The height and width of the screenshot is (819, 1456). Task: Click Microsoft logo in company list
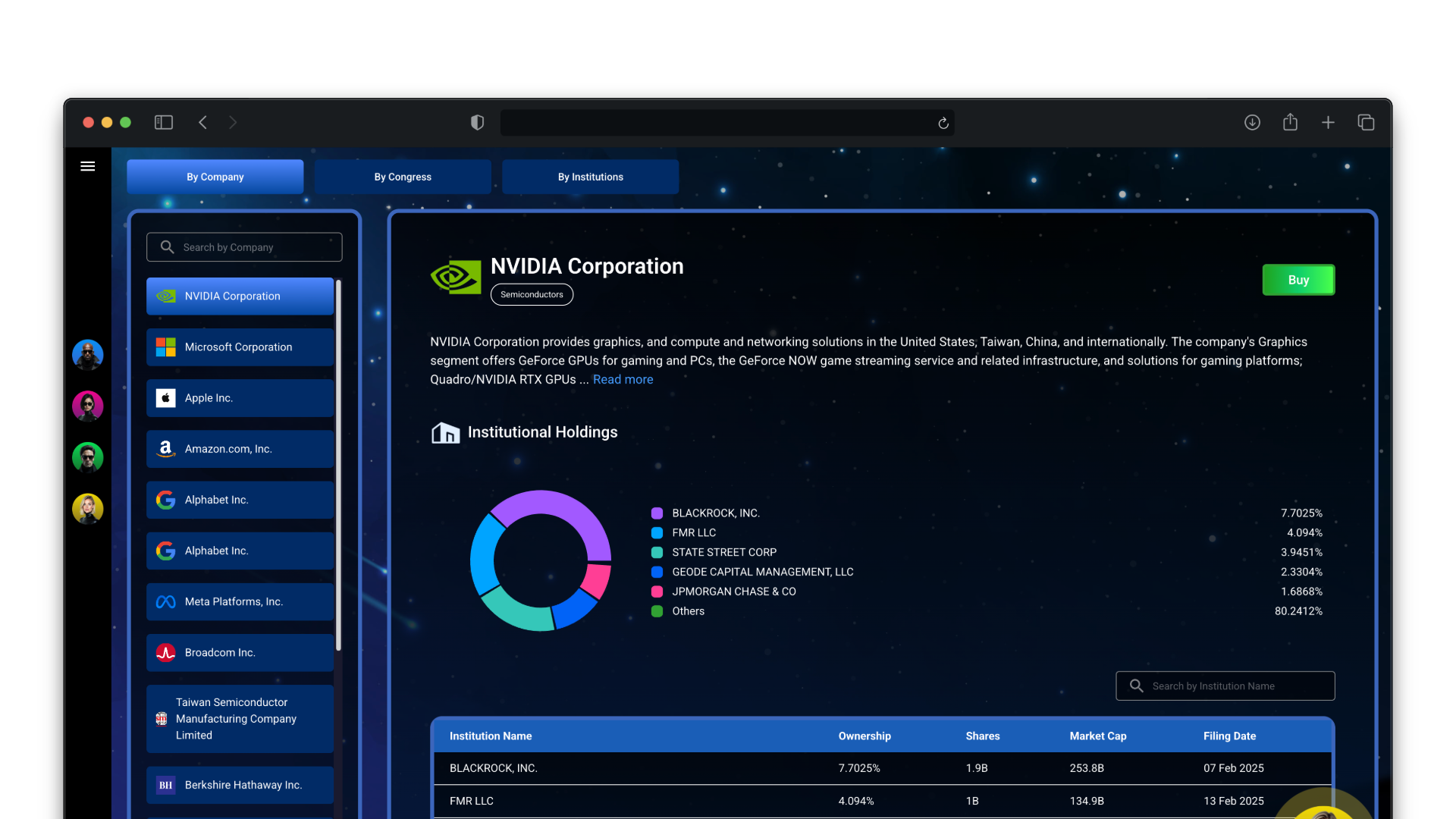166,347
